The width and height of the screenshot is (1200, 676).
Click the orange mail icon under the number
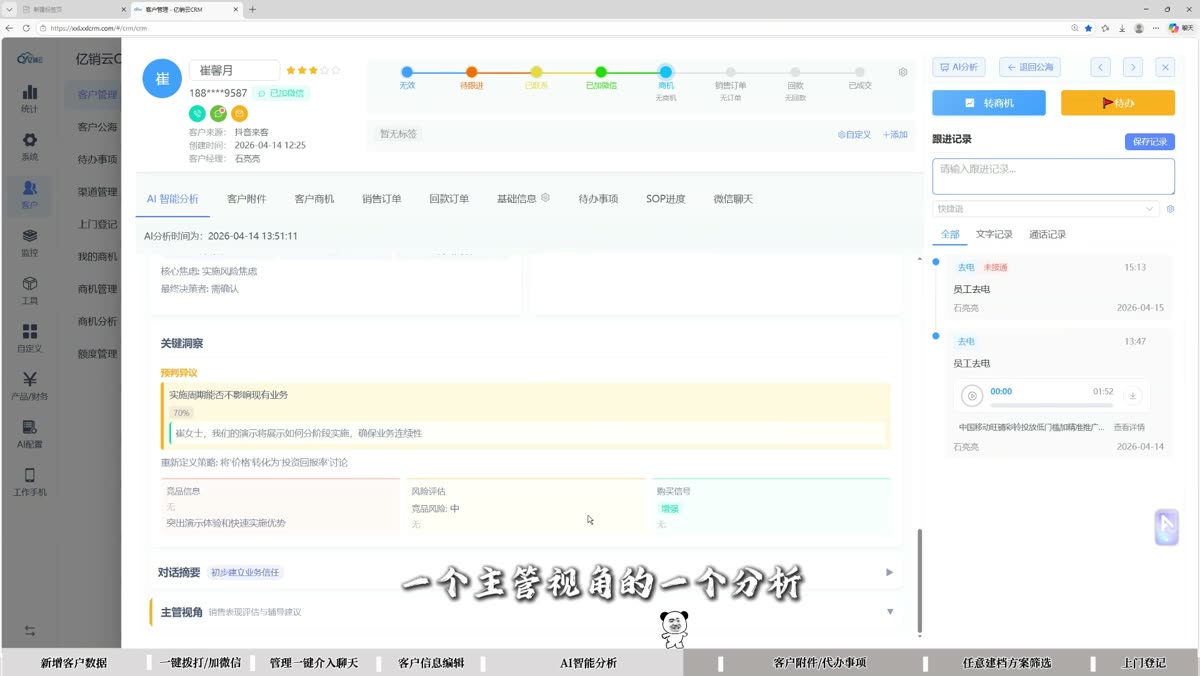pos(240,114)
